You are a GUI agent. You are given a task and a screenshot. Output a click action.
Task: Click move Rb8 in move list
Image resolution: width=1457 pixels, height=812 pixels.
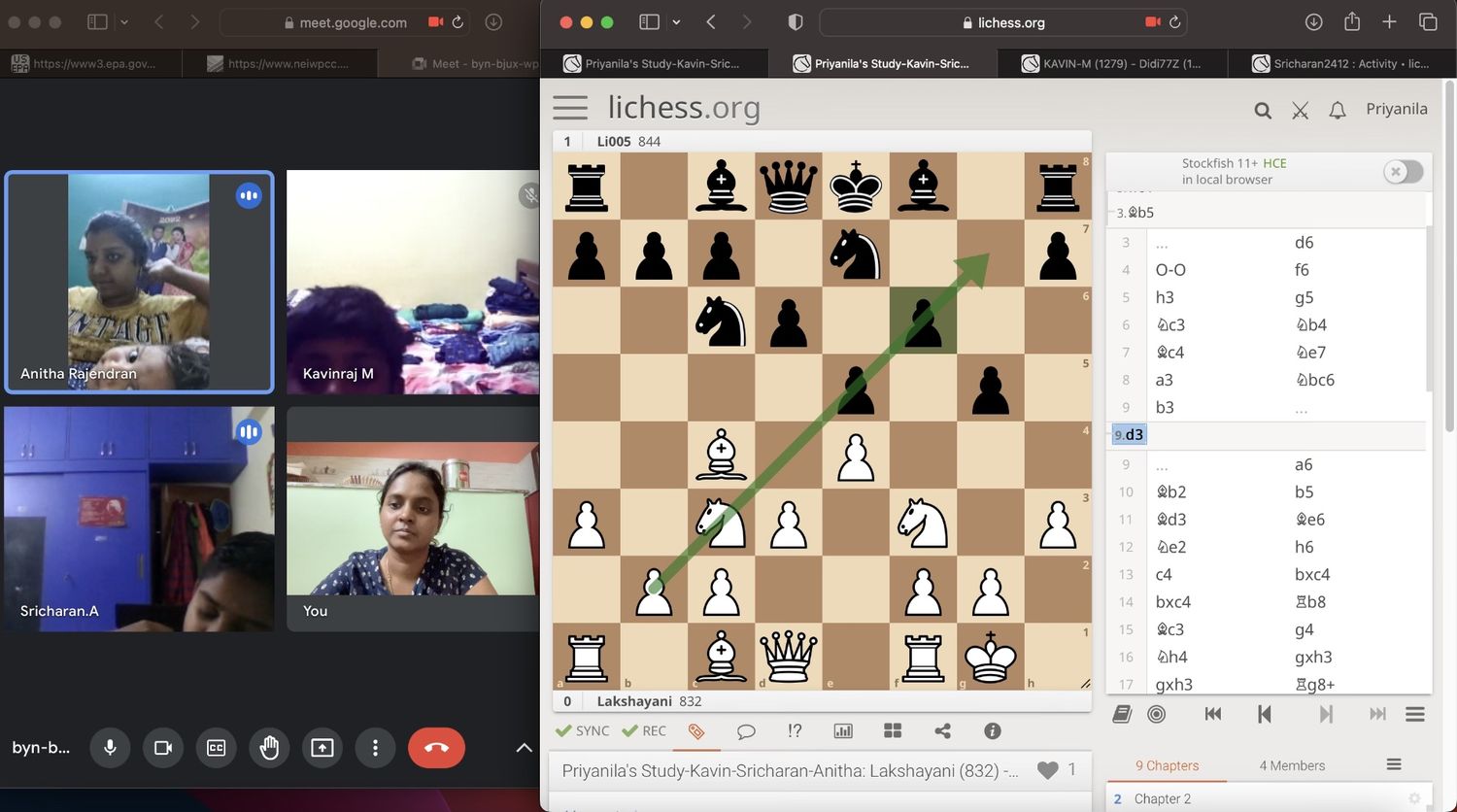(1309, 602)
